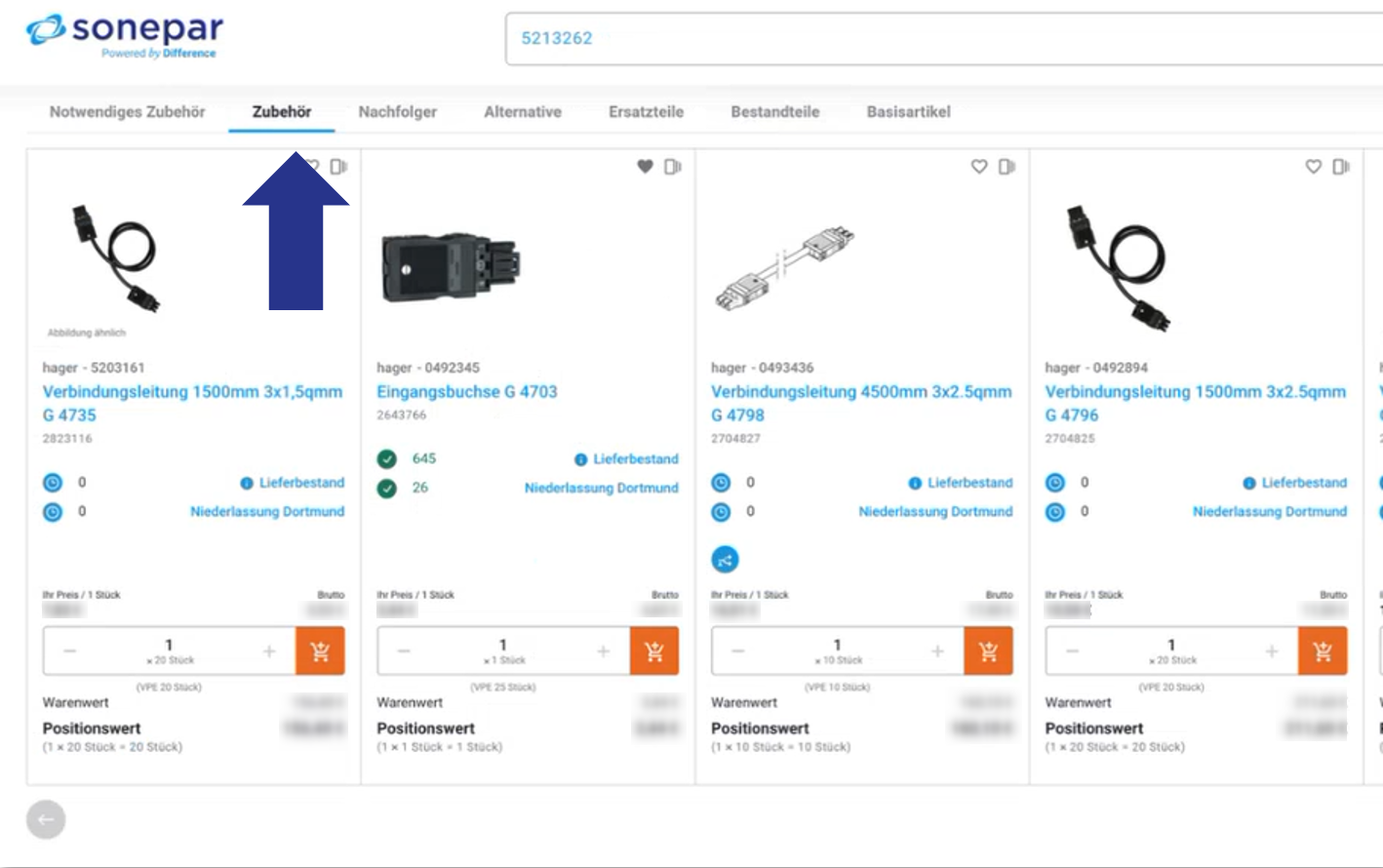1383x868 pixels.
Task: Select article number text hager - 0493436
Action: click(x=763, y=368)
